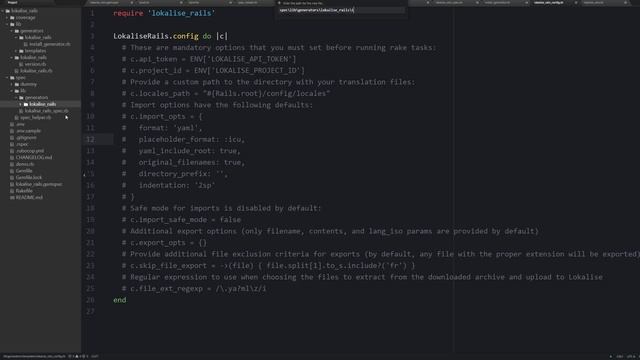Open lokalise_rails_spec.rb in the tree
The width and height of the screenshot is (640, 360).
click(47, 111)
